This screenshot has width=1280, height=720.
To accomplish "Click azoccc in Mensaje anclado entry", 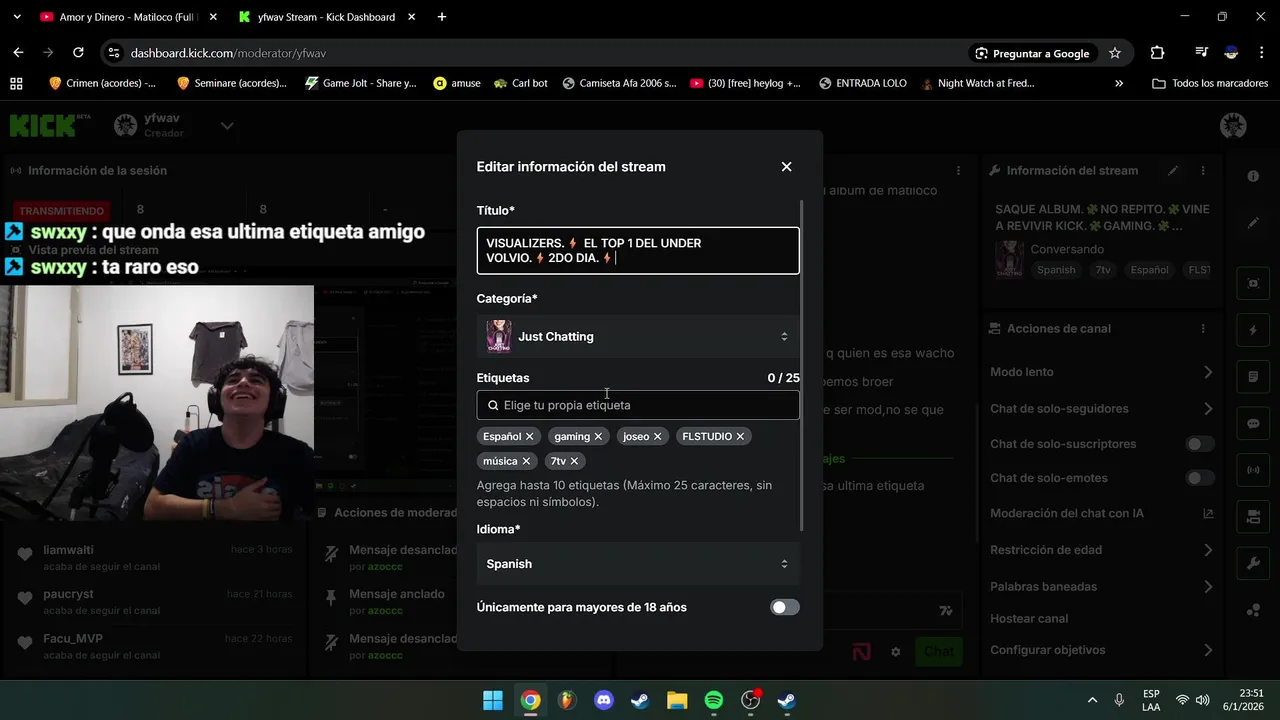I will coord(385,611).
